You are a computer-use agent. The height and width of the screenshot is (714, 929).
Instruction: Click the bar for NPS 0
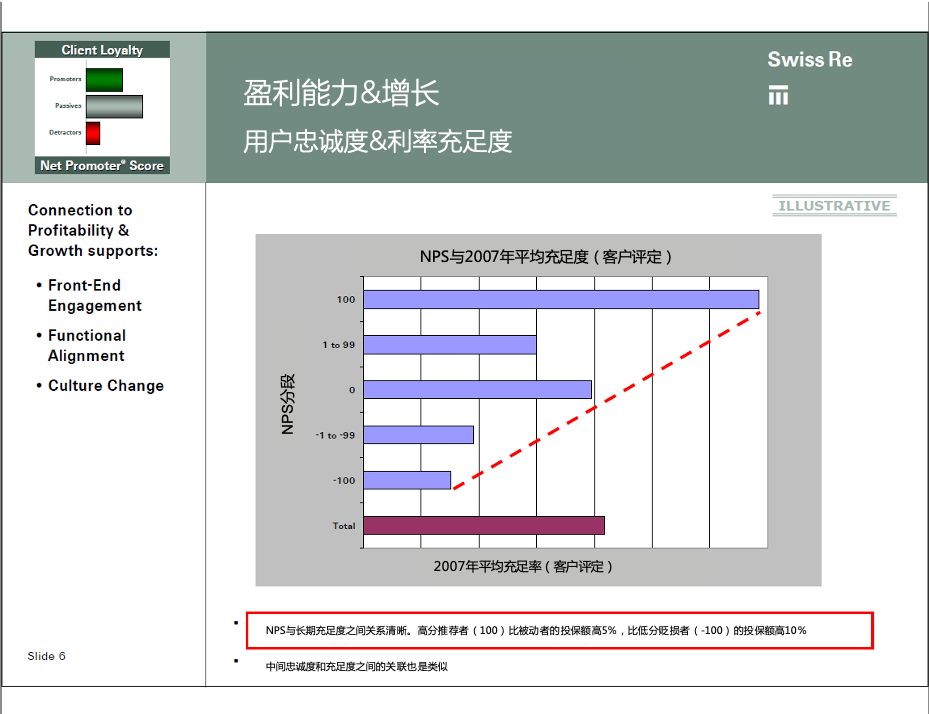[x=477, y=390]
